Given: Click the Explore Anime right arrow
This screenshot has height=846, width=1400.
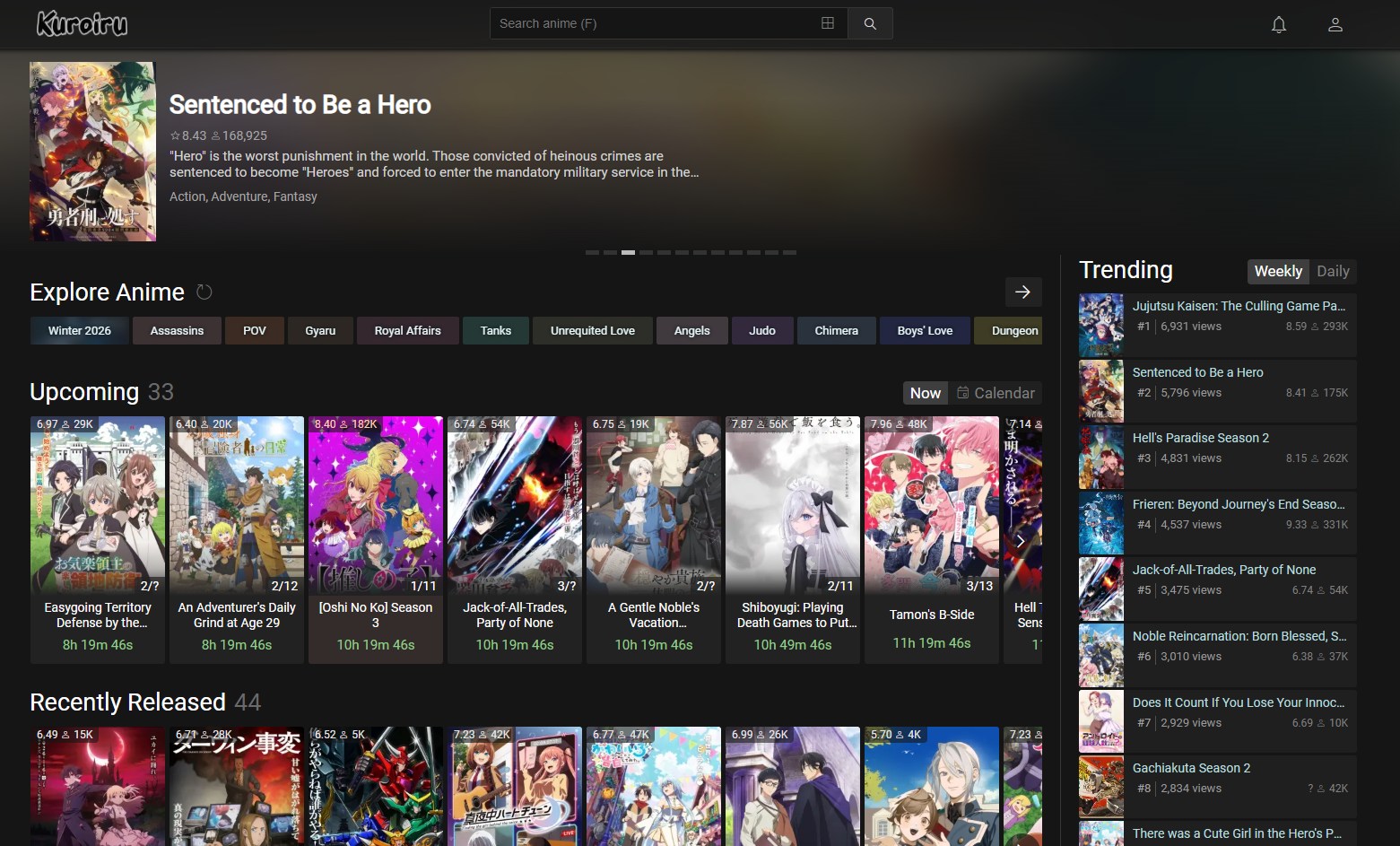Looking at the screenshot, I should point(1022,292).
